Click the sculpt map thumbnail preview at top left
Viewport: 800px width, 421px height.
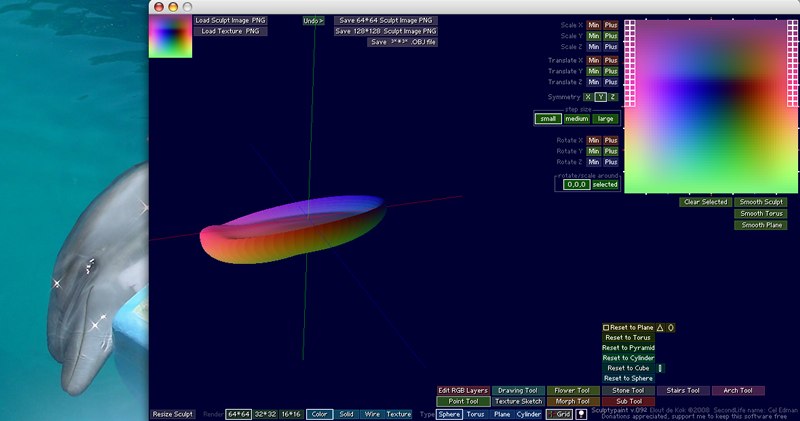point(170,37)
